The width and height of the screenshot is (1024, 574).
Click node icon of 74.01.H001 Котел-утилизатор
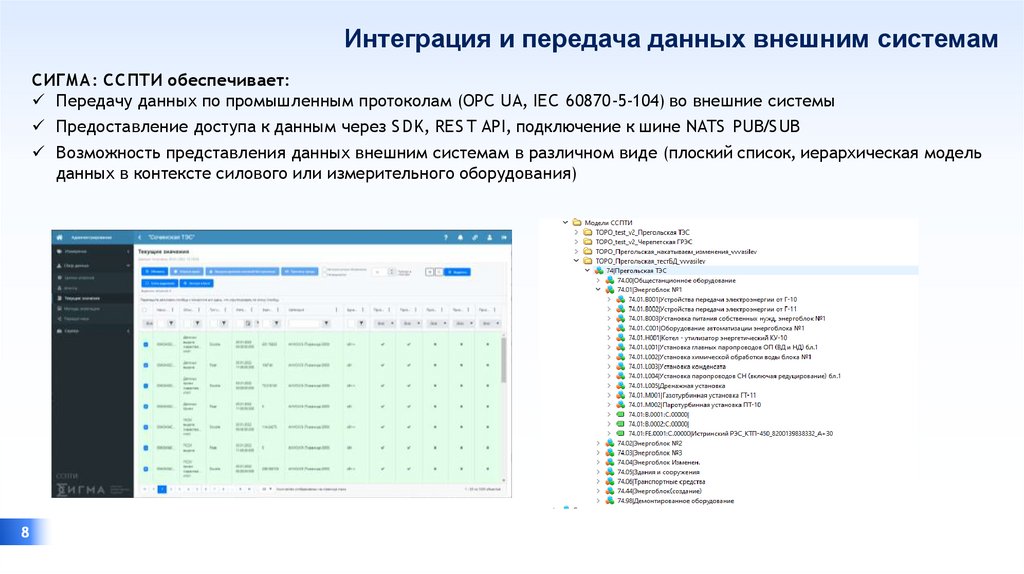621,338
